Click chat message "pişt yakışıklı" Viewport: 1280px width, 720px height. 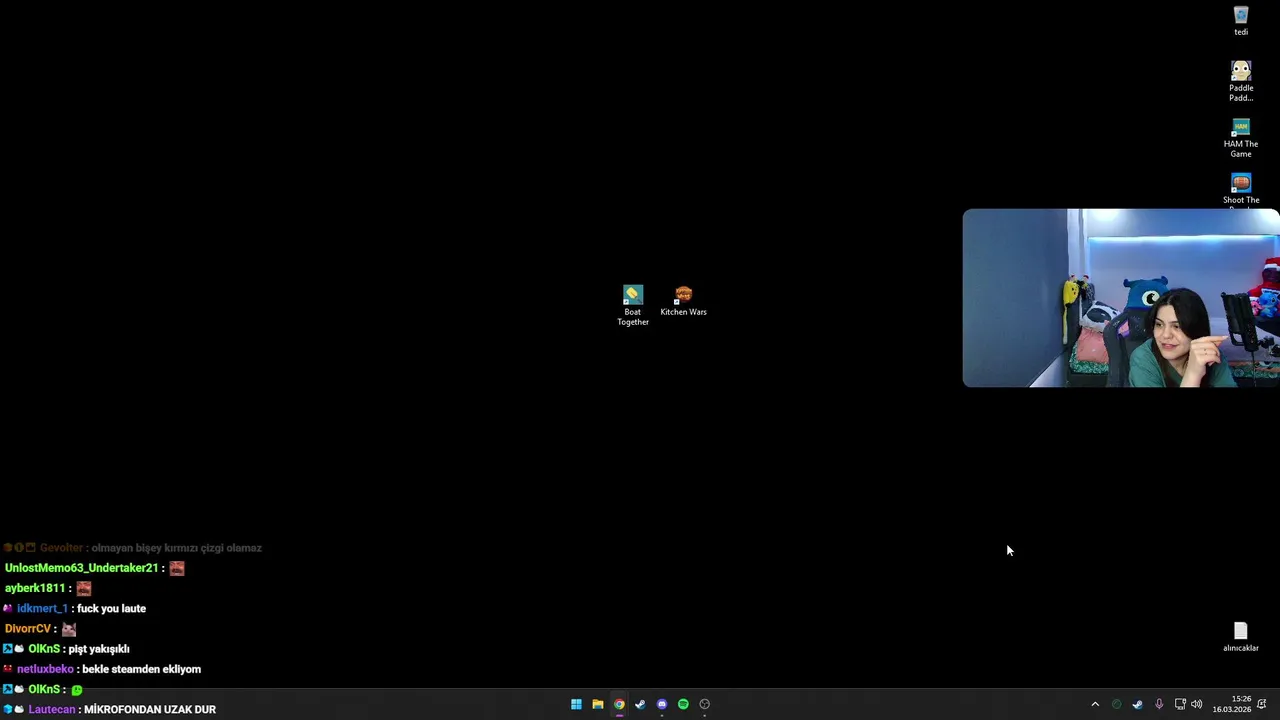[x=99, y=649]
